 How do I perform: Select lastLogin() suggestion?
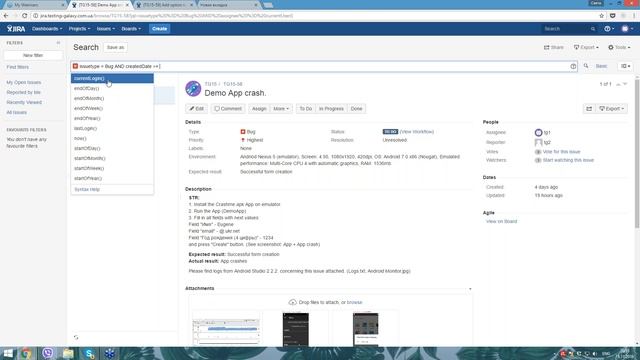click(112, 129)
